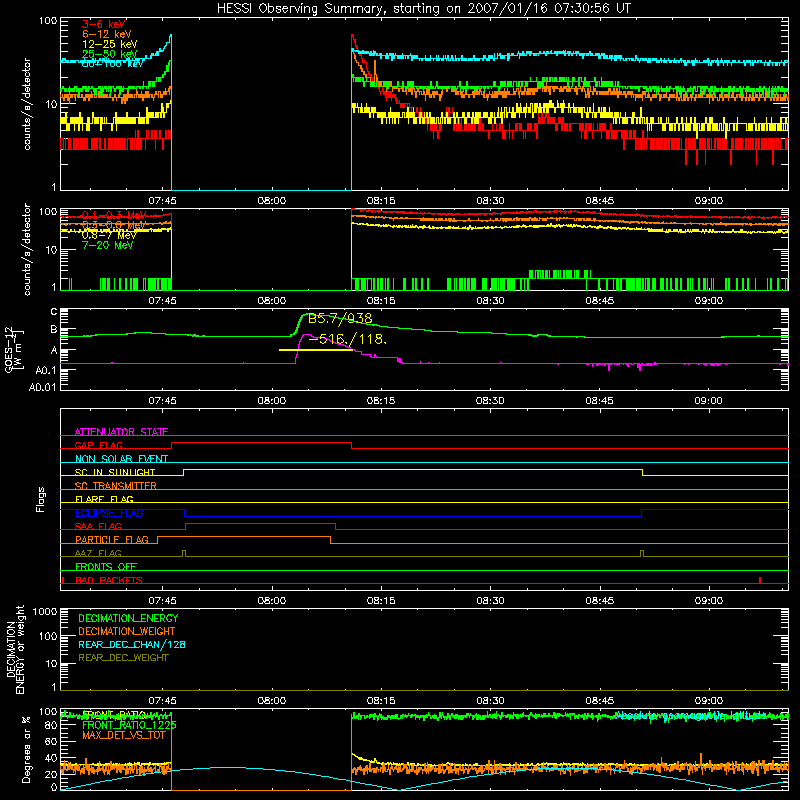The image size is (800, 800).
Task: Click the REAR_DEC_WEIGHT legend entry
Action: tap(123, 658)
